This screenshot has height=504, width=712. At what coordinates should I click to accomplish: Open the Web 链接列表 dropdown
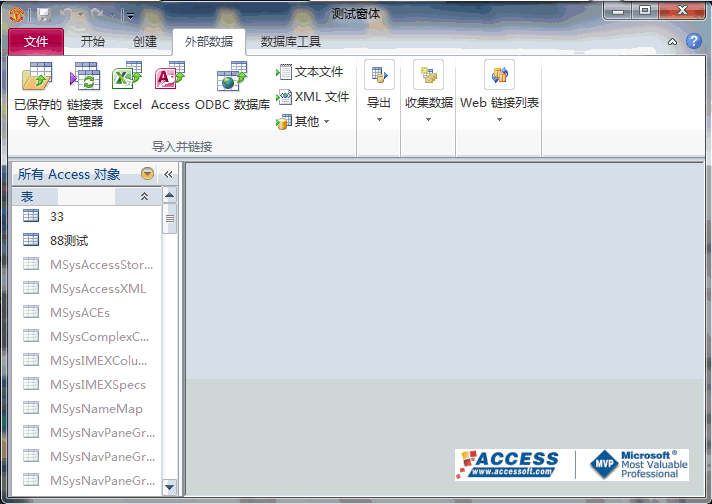click(x=499, y=92)
